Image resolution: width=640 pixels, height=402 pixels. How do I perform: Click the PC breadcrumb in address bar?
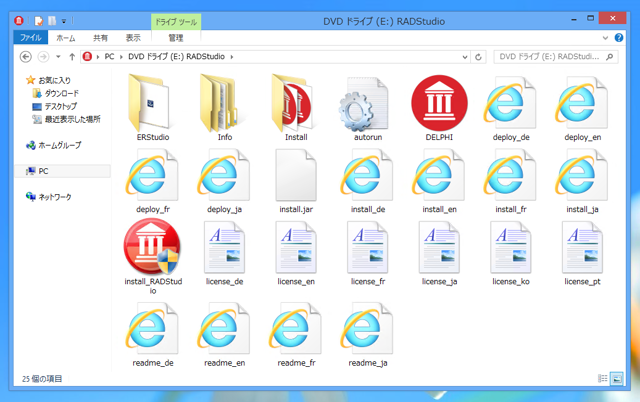pos(109,57)
